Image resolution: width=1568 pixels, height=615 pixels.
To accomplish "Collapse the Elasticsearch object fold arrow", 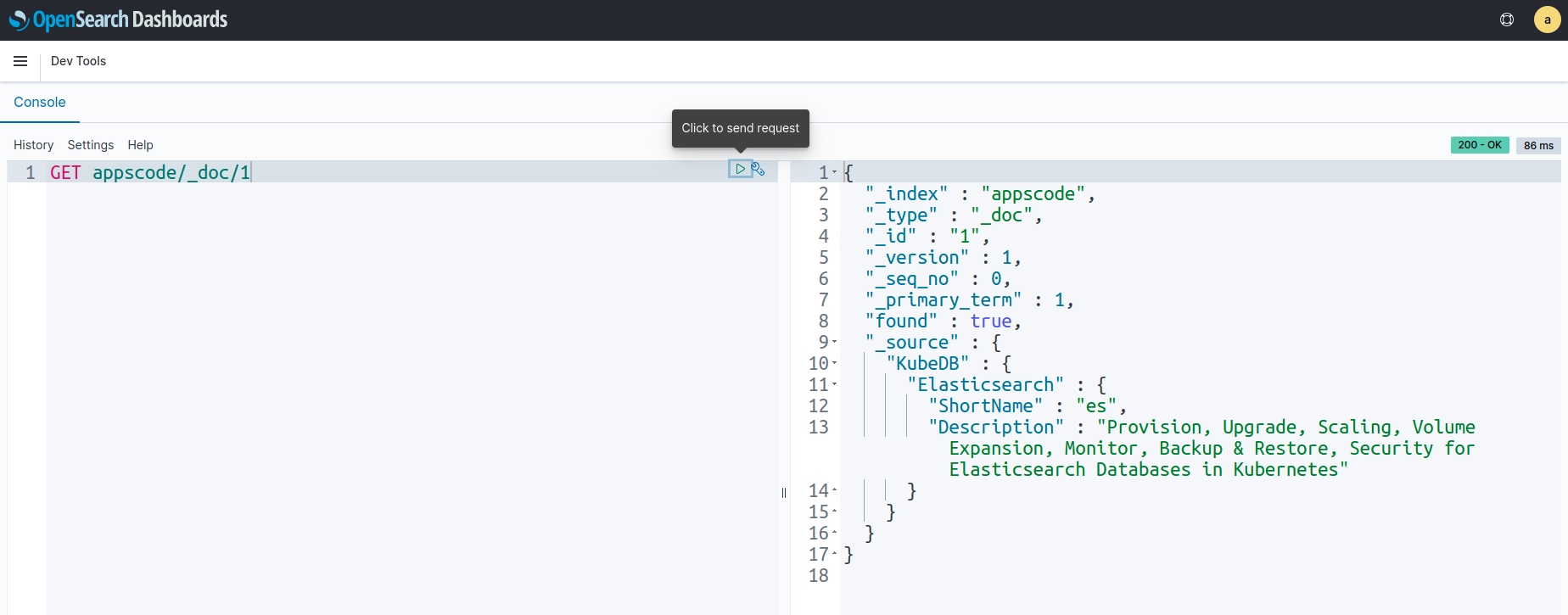I will (835, 384).
